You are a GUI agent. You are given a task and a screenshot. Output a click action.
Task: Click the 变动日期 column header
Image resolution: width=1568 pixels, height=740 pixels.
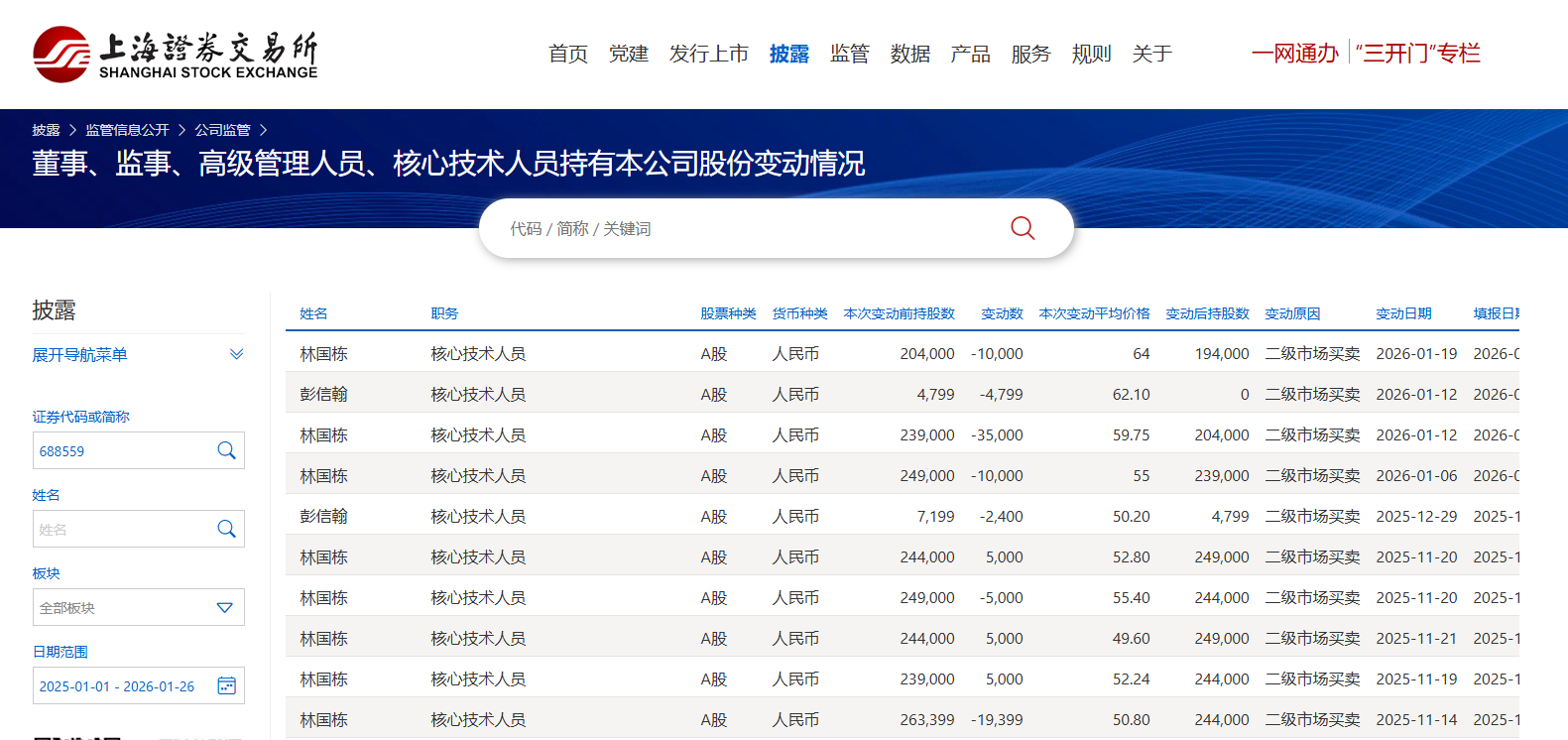pos(1403,313)
